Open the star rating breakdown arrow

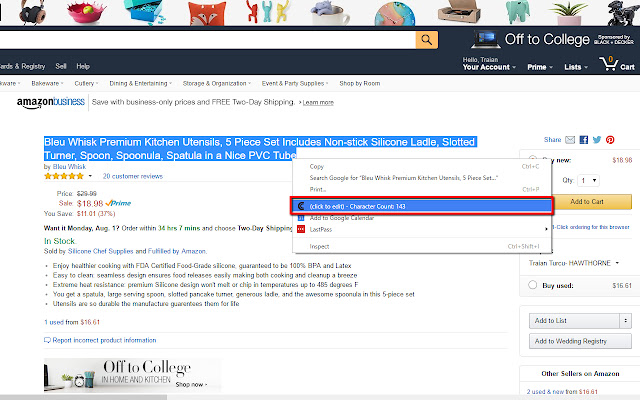coord(90,176)
